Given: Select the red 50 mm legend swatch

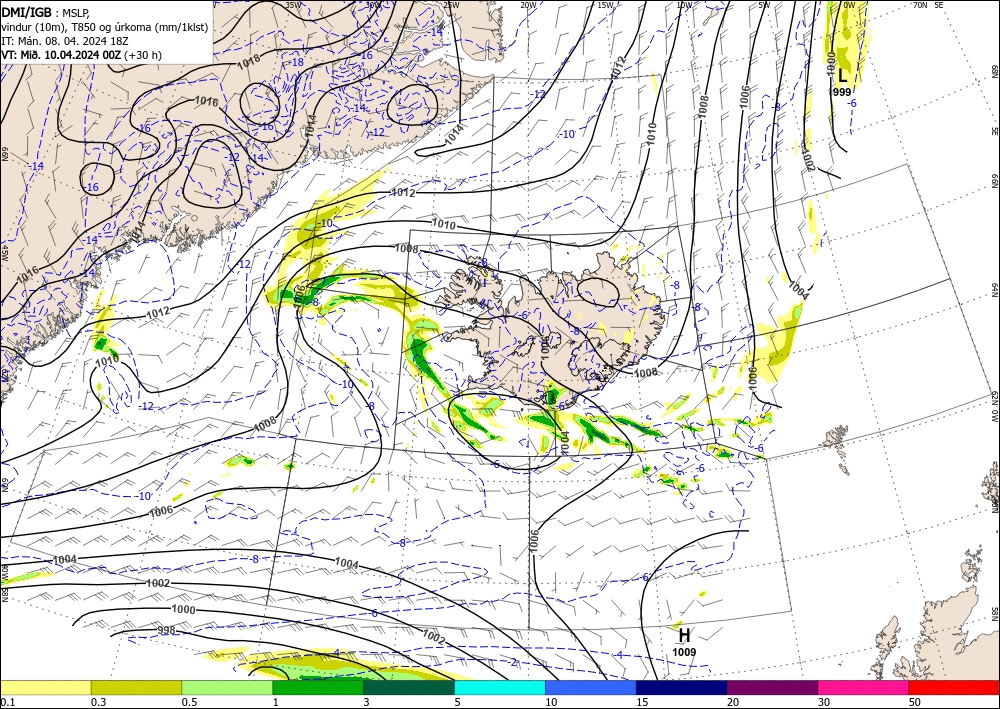Looking at the screenshot, I should [954, 687].
